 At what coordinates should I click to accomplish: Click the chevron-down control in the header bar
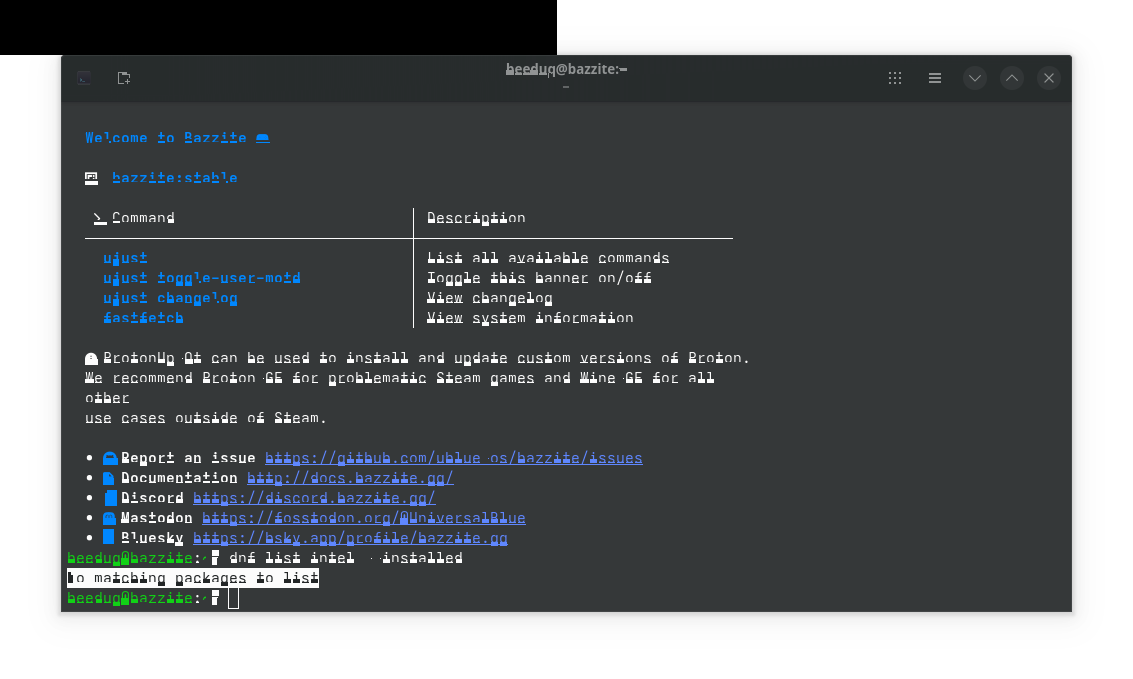[974, 77]
